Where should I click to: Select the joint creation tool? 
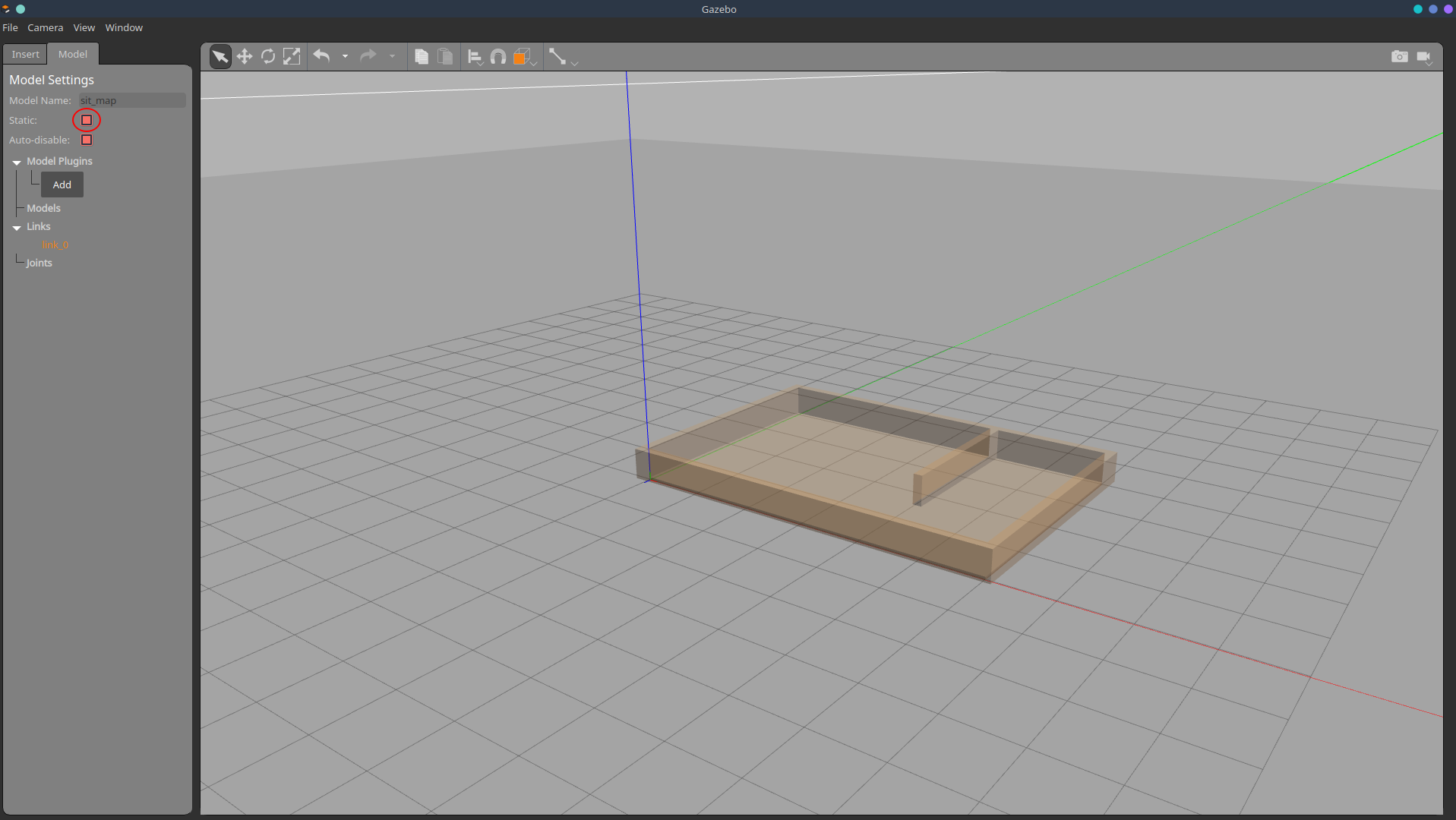point(557,57)
